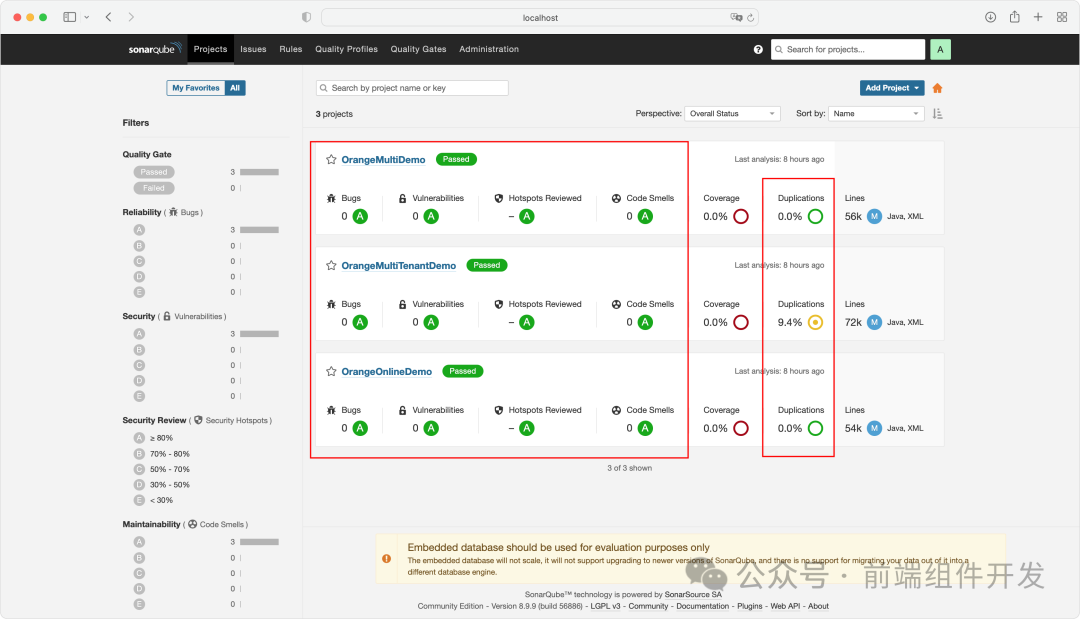Open new Safari tab with plus
Screen dimensions: 1080x619
tap(1038, 17)
